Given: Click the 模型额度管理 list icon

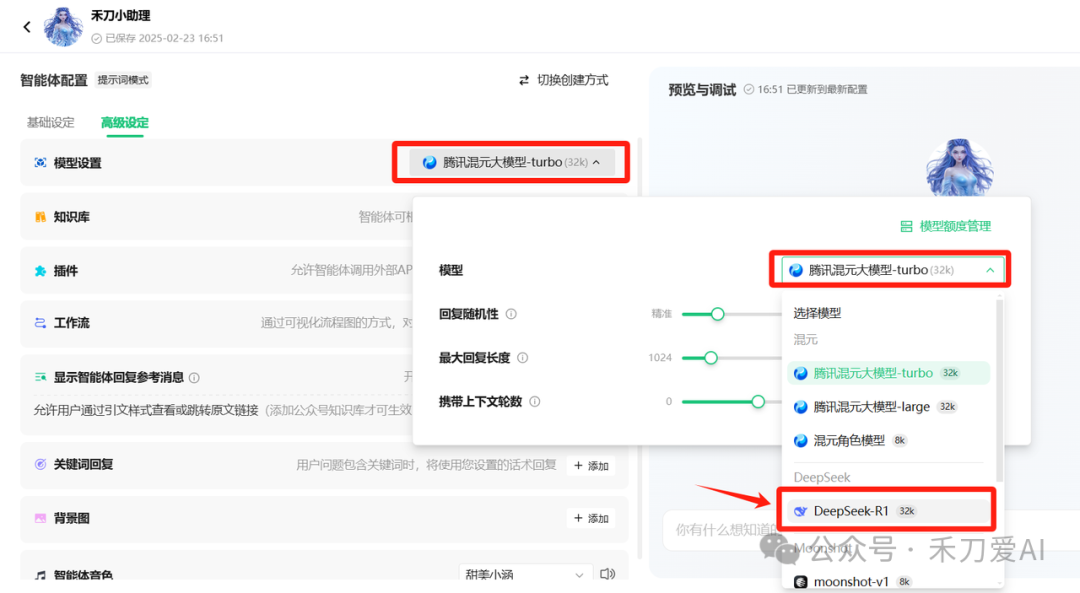Looking at the screenshot, I should click(906, 227).
